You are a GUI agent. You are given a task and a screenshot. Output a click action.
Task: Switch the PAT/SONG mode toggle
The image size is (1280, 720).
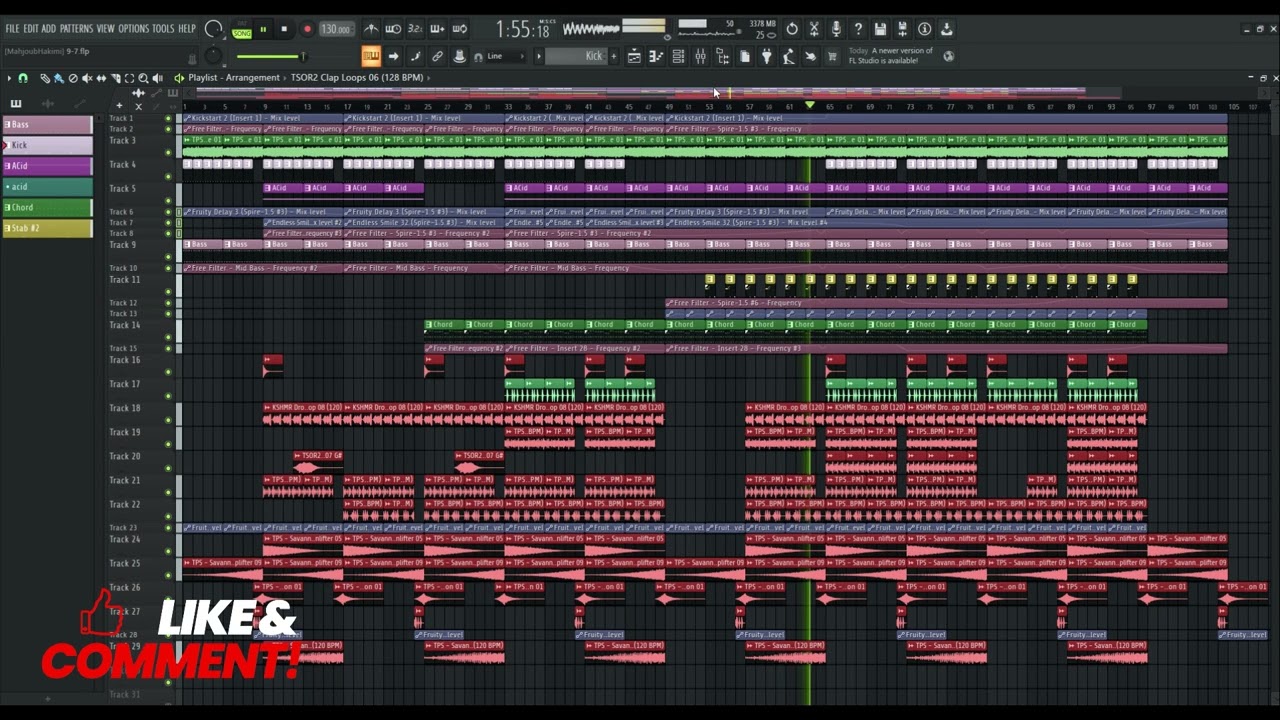point(242,30)
